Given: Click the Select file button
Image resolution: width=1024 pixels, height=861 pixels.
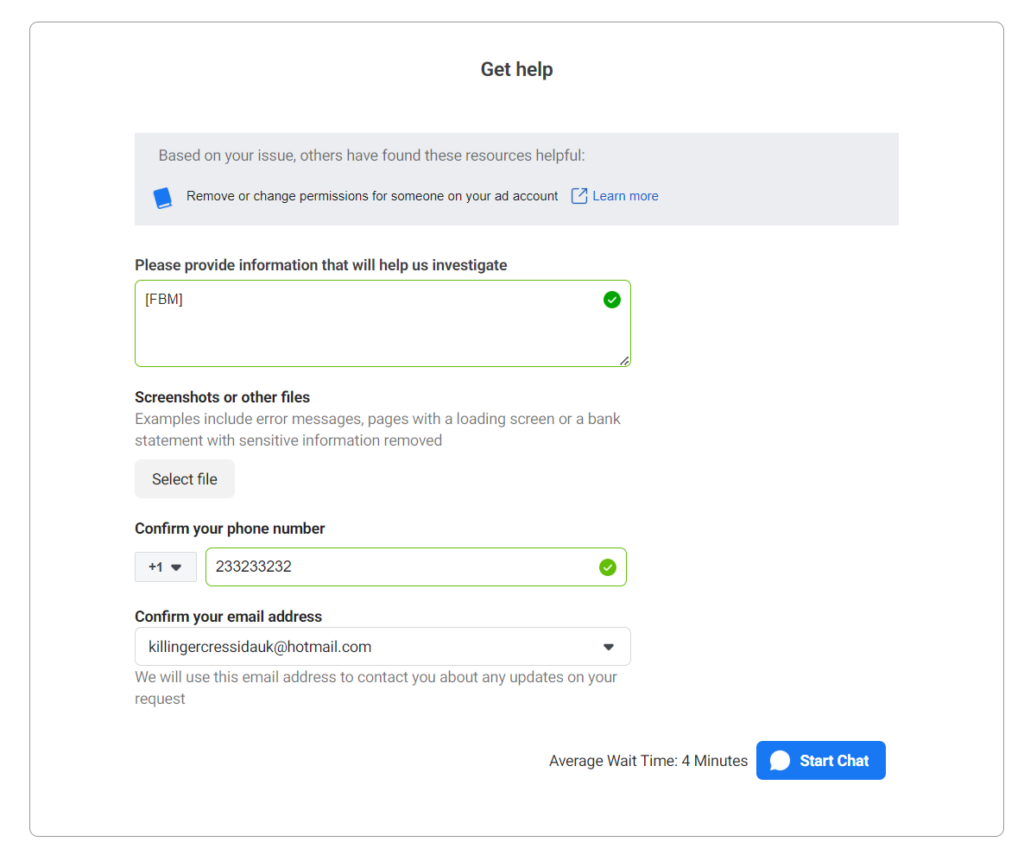Looking at the screenshot, I should (x=185, y=479).
